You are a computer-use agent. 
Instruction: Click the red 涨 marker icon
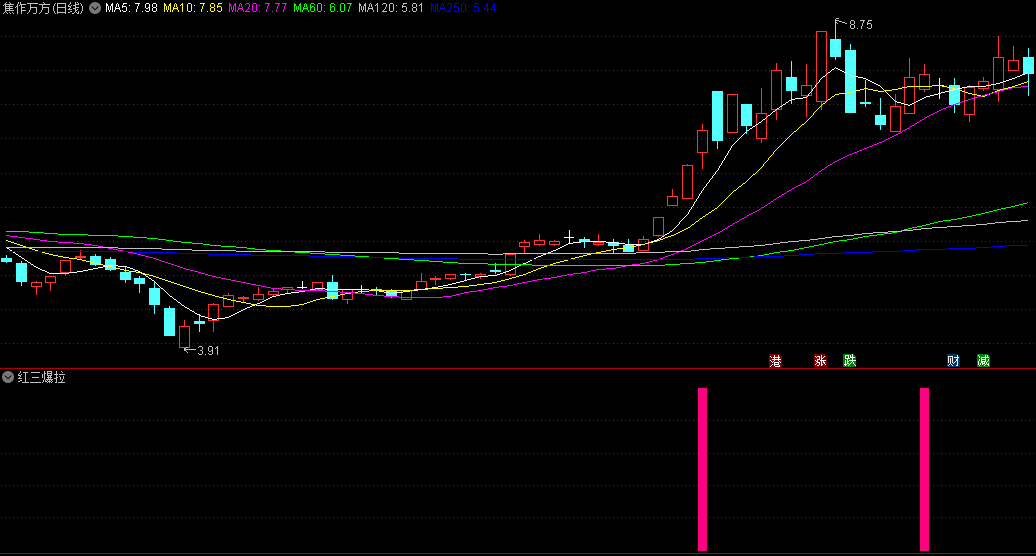820,361
